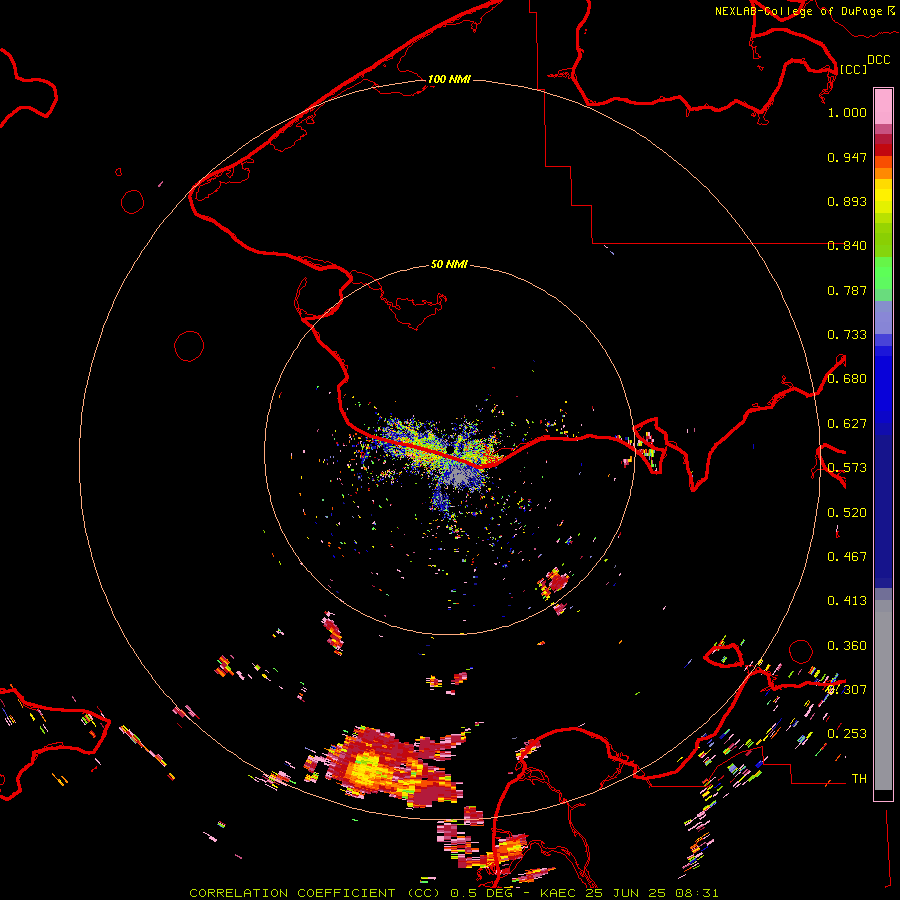
Task: Click the 0.253 legend value
Action: click(847, 734)
